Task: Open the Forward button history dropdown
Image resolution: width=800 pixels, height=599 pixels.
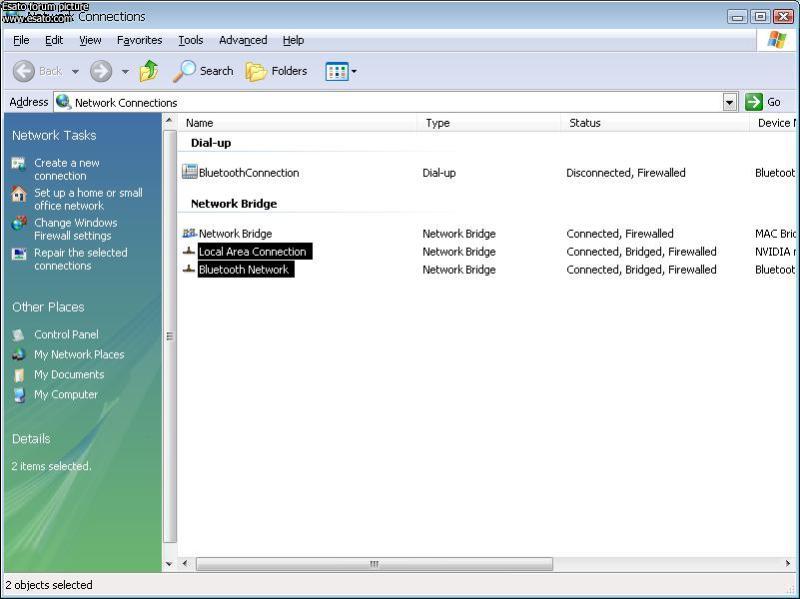Action: click(125, 71)
